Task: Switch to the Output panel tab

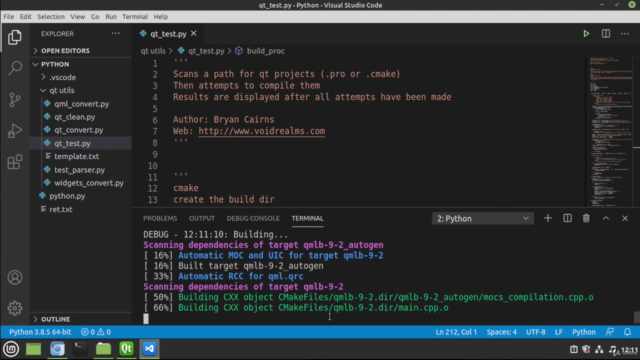Action: click(x=202, y=218)
